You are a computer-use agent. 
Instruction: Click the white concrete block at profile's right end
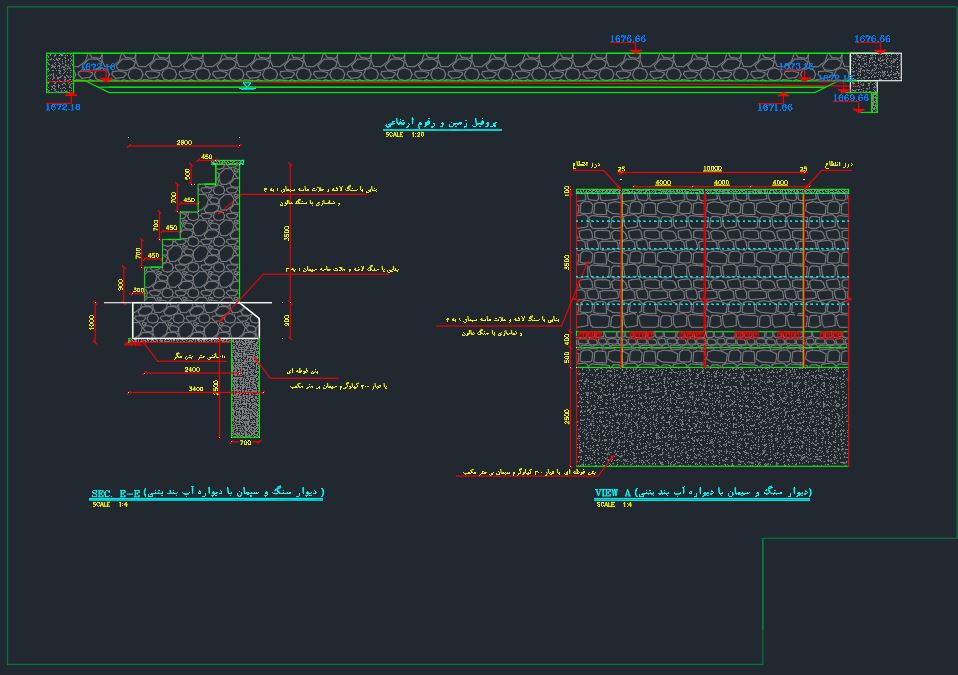(x=875, y=66)
